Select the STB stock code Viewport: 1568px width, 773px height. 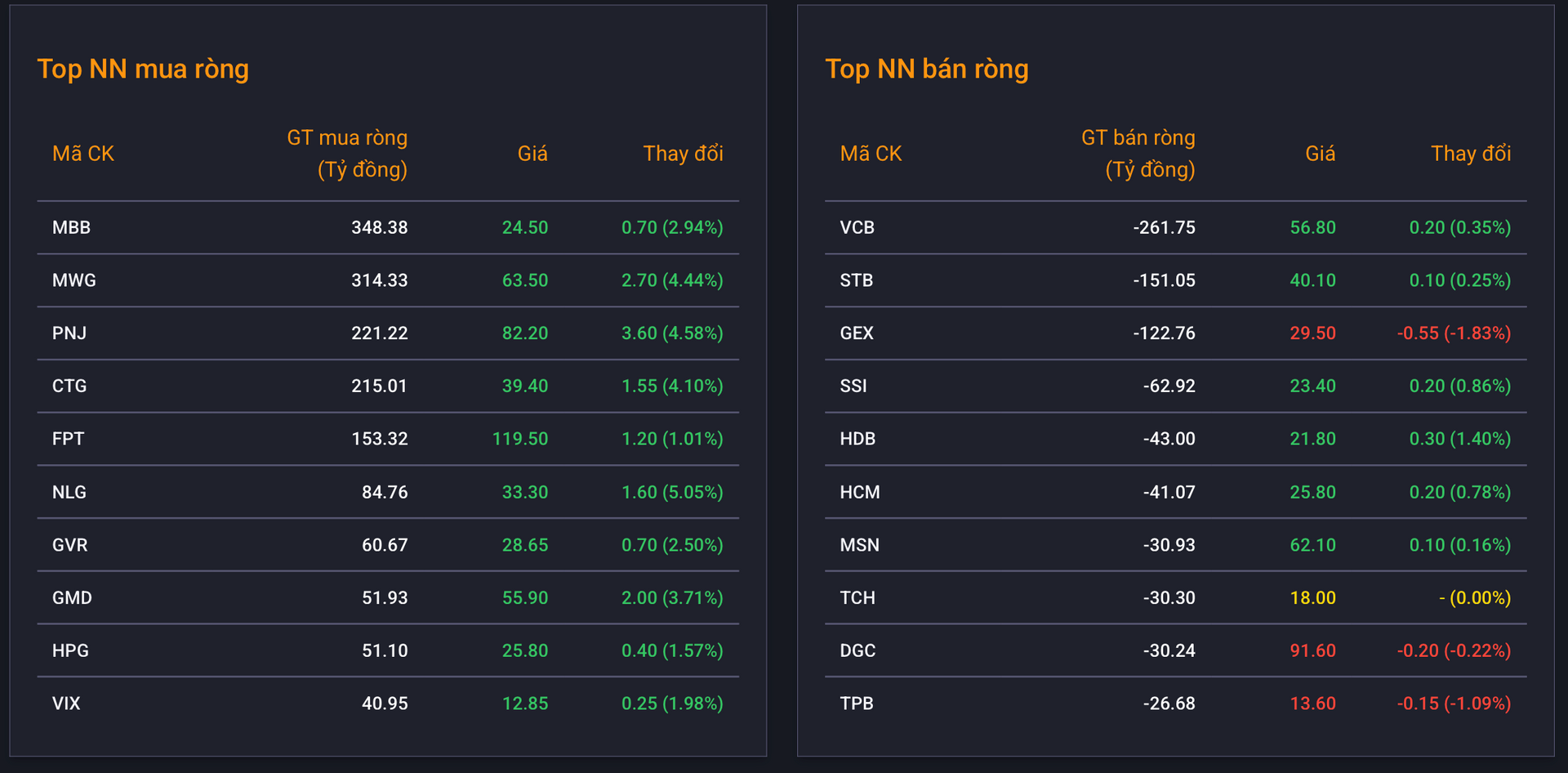tap(857, 280)
